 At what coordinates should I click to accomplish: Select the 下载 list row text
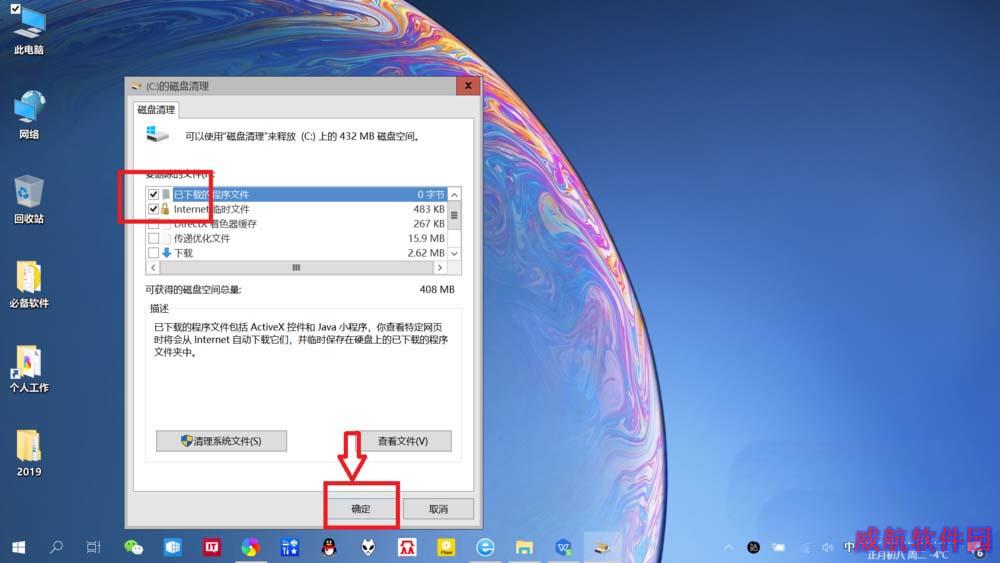coord(184,253)
